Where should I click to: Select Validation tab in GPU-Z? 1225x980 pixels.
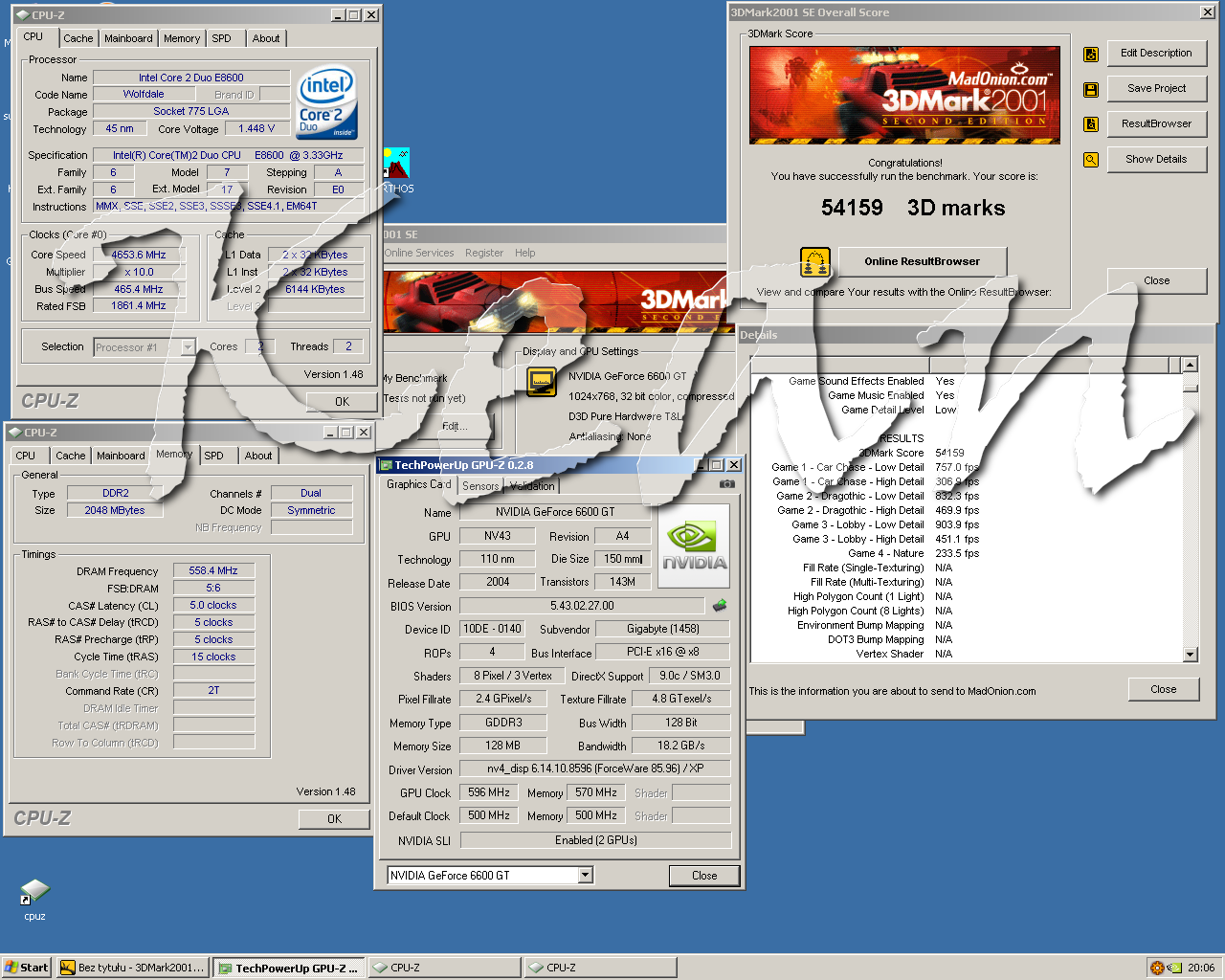(x=532, y=486)
